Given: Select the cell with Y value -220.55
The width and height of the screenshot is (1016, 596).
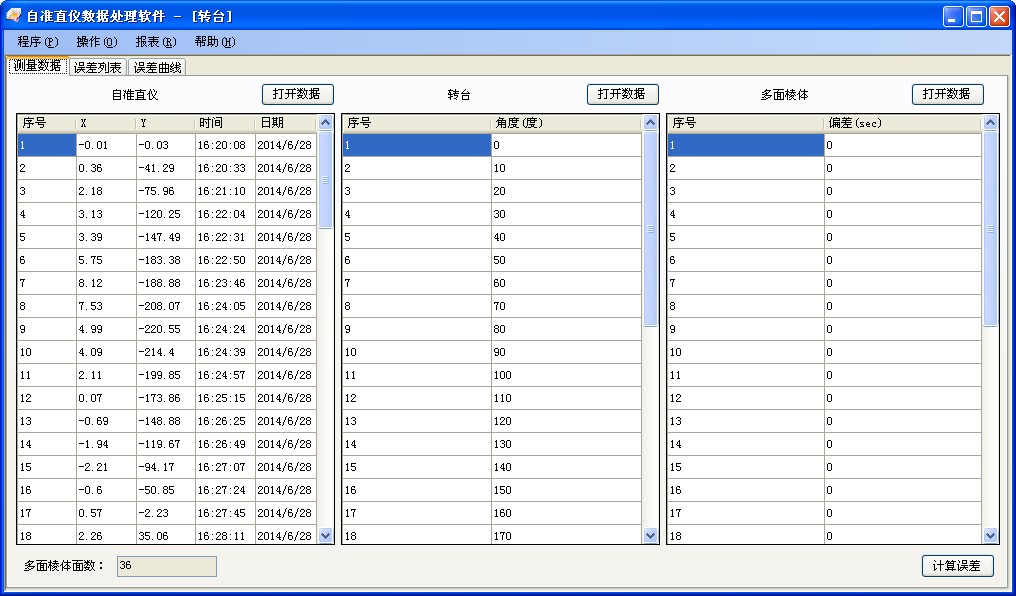Looking at the screenshot, I should tap(165, 329).
